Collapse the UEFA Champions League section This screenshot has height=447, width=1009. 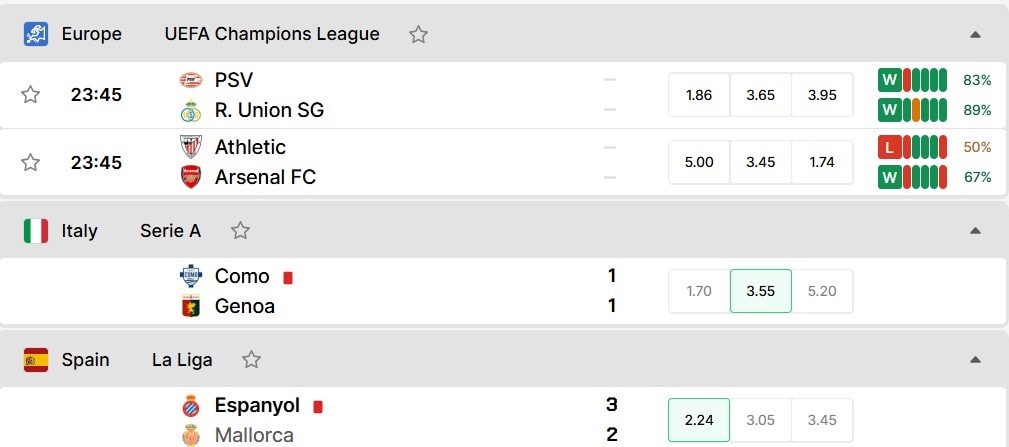pos(976,35)
